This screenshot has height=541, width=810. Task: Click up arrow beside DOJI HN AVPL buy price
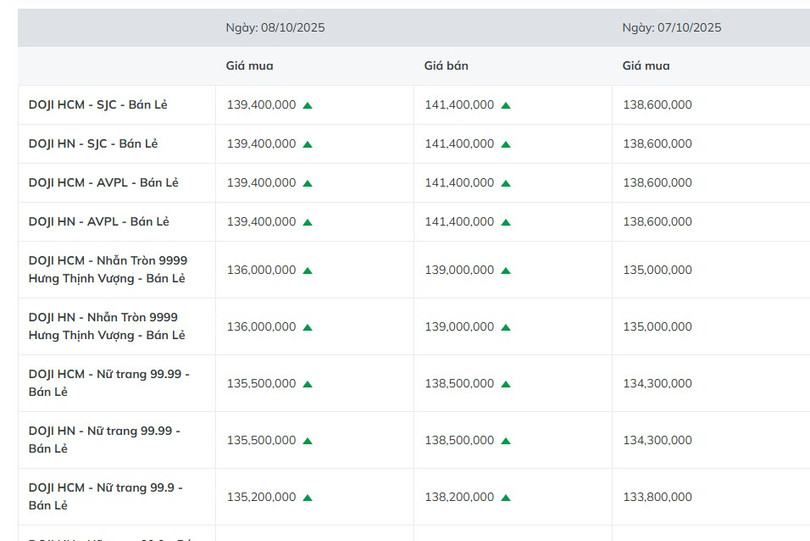[307, 222]
